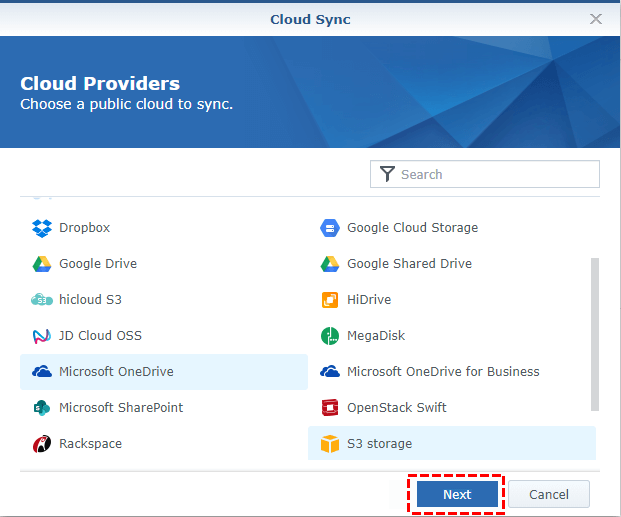Click the Dropbox icon
This screenshot has height=517, width=621.
coord(42,228)
